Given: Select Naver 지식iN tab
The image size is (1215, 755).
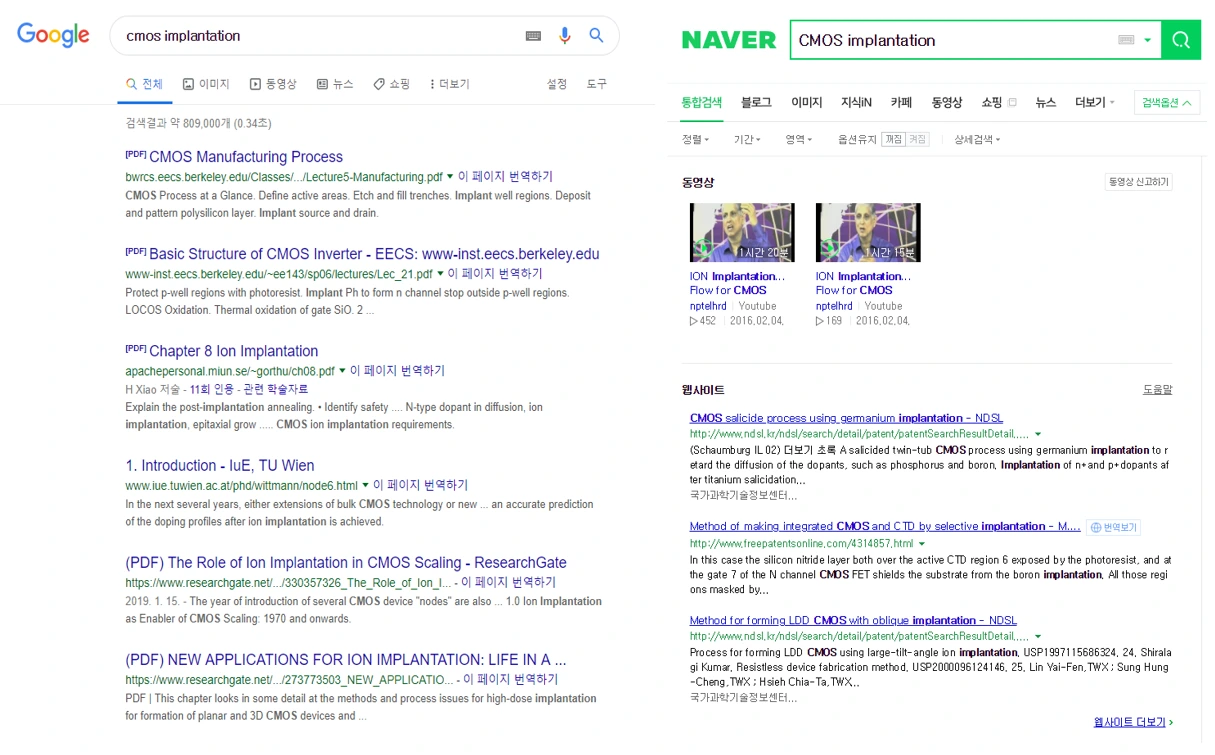Looking at the screenshot, I should tap(856, 102).
